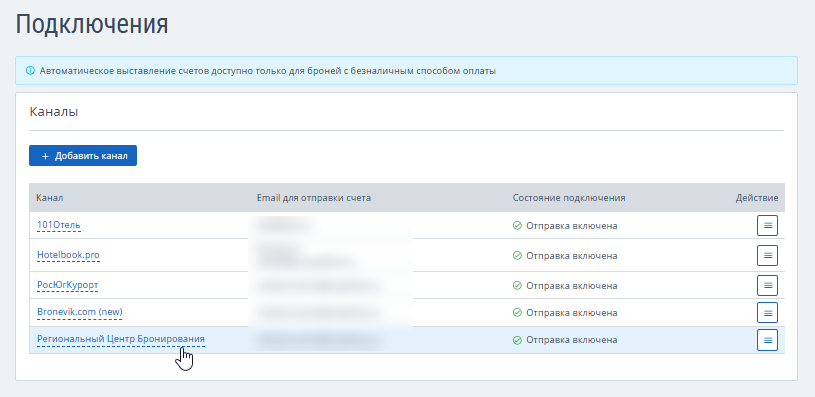Click Отправка включена status in РосЮгКурорт row
Image resolution: width=815 pixels, height=397 pixels.
(572, 286)
